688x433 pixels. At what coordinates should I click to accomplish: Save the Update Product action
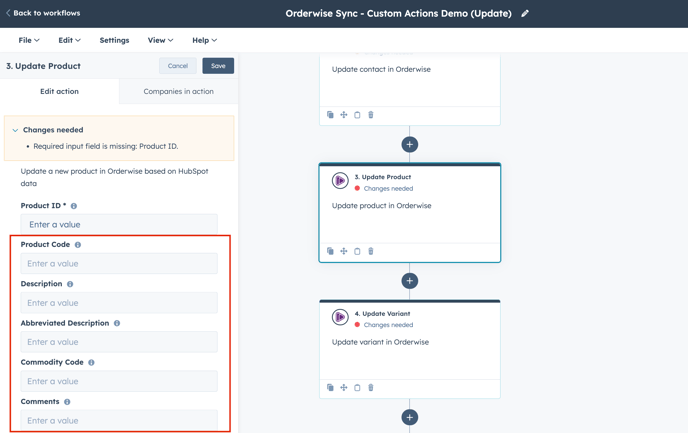(218, 66)
